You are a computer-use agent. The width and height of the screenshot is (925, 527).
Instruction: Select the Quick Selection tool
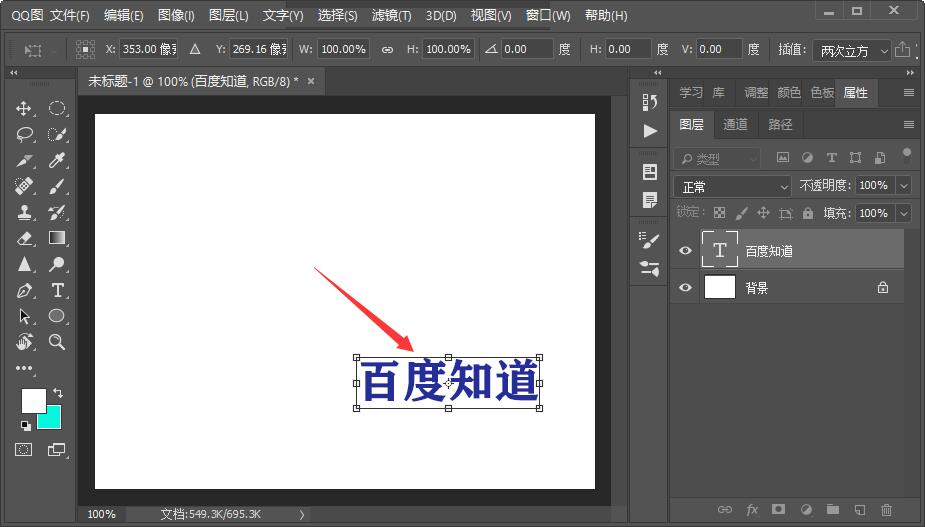tap(57, 135)
